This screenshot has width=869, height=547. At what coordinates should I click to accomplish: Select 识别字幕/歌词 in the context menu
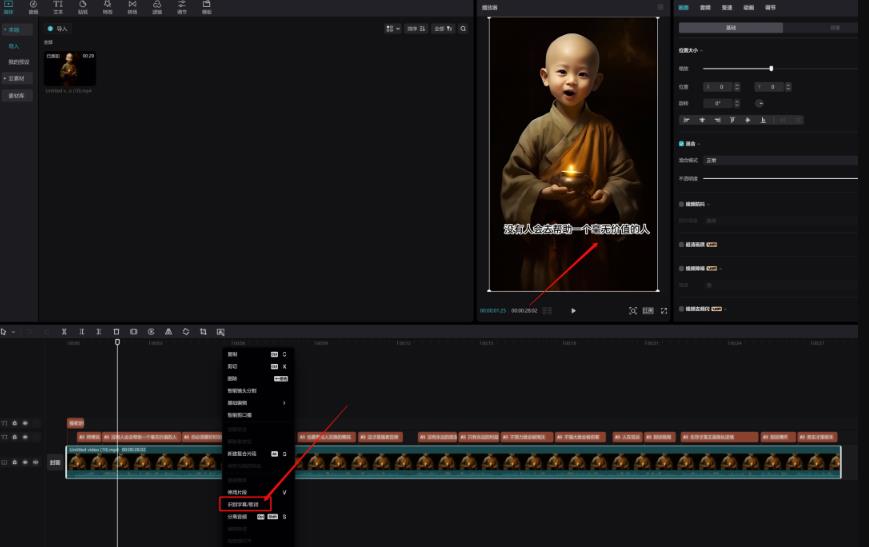(245, 505)
